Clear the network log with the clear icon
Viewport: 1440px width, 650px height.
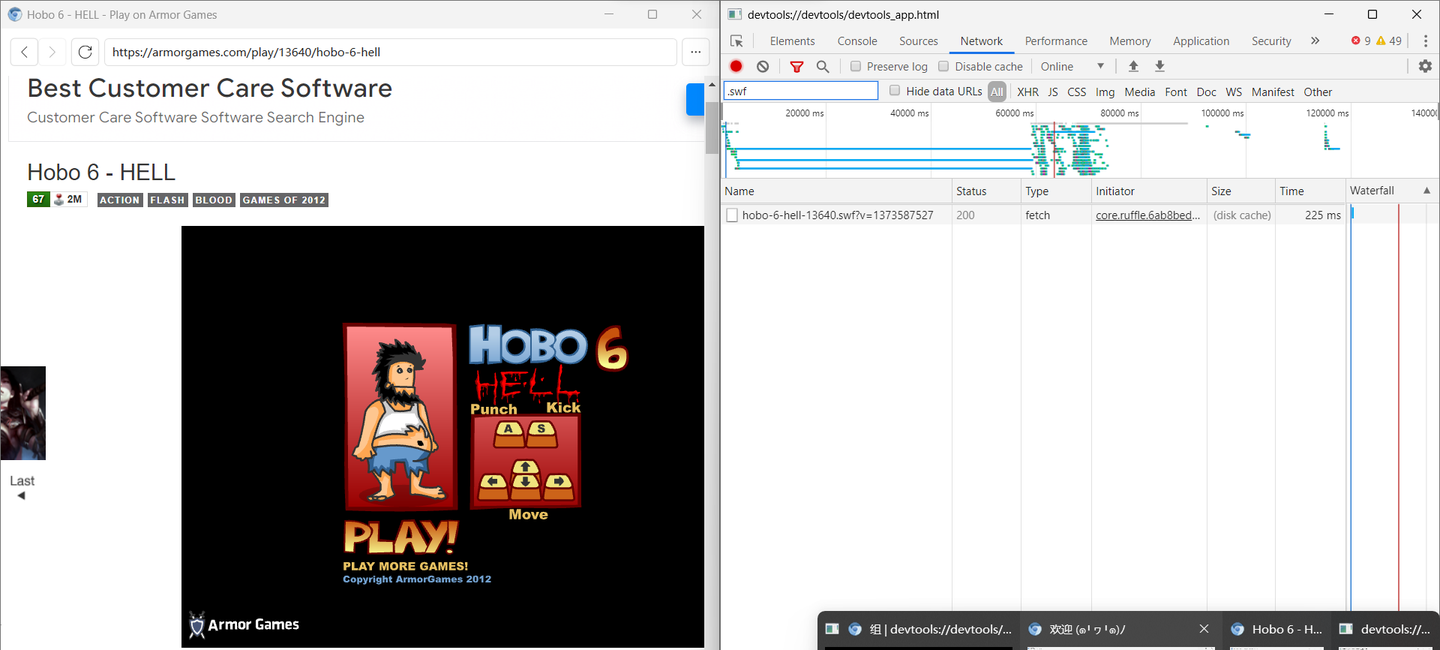(763, 66)
